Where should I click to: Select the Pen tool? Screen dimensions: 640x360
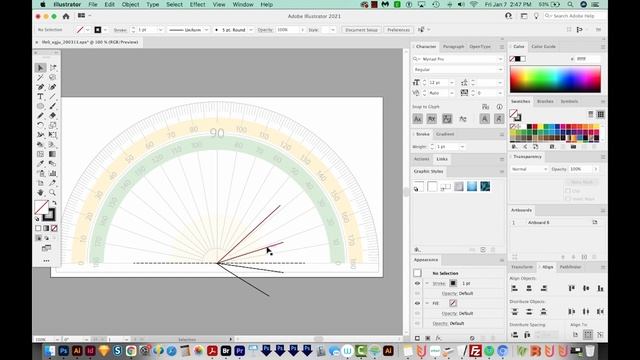click(x=40, y=87)
